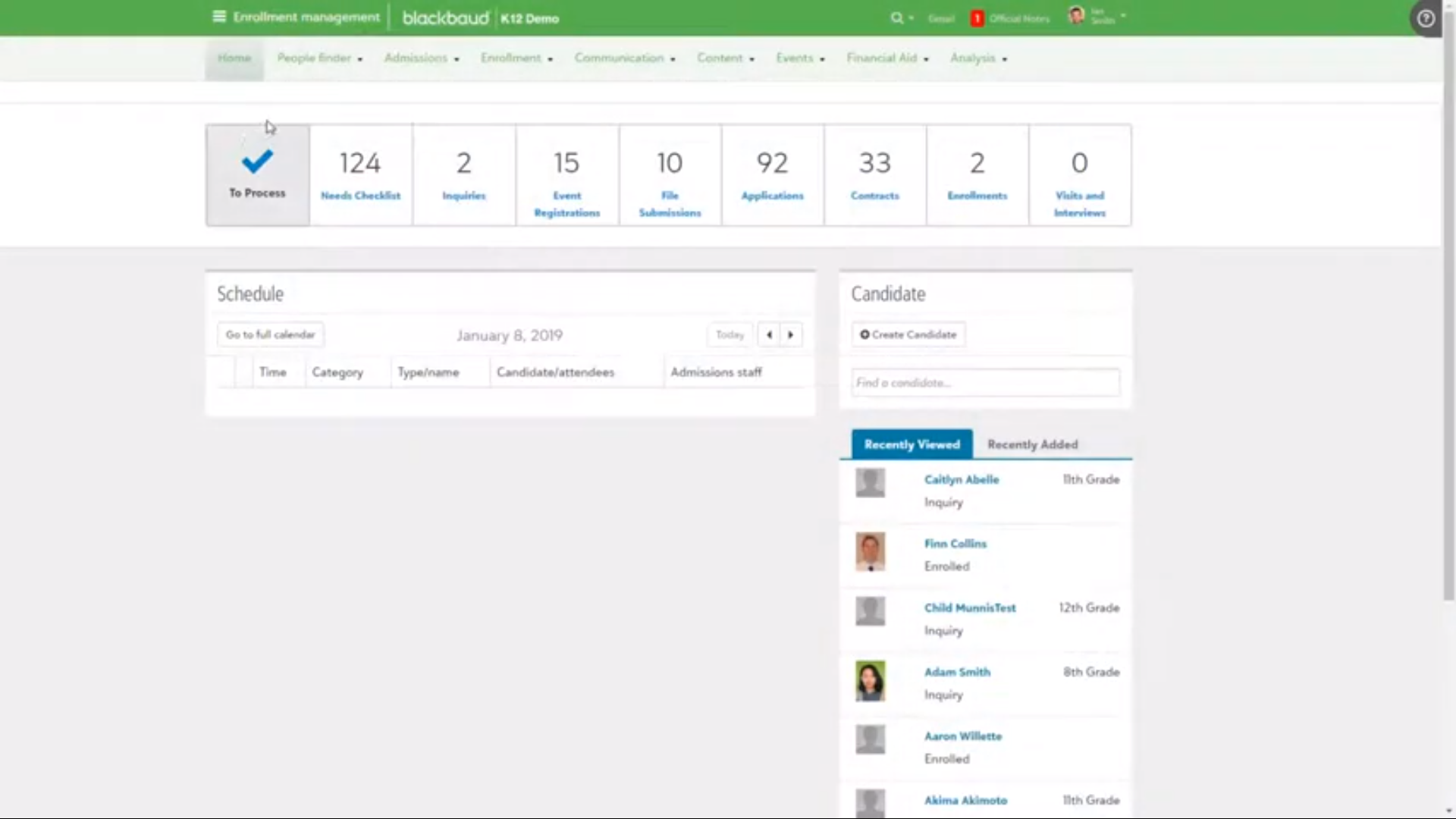1456x819 pixels.
Task: Click the Find a candidate search field
Action: [984, 382]
